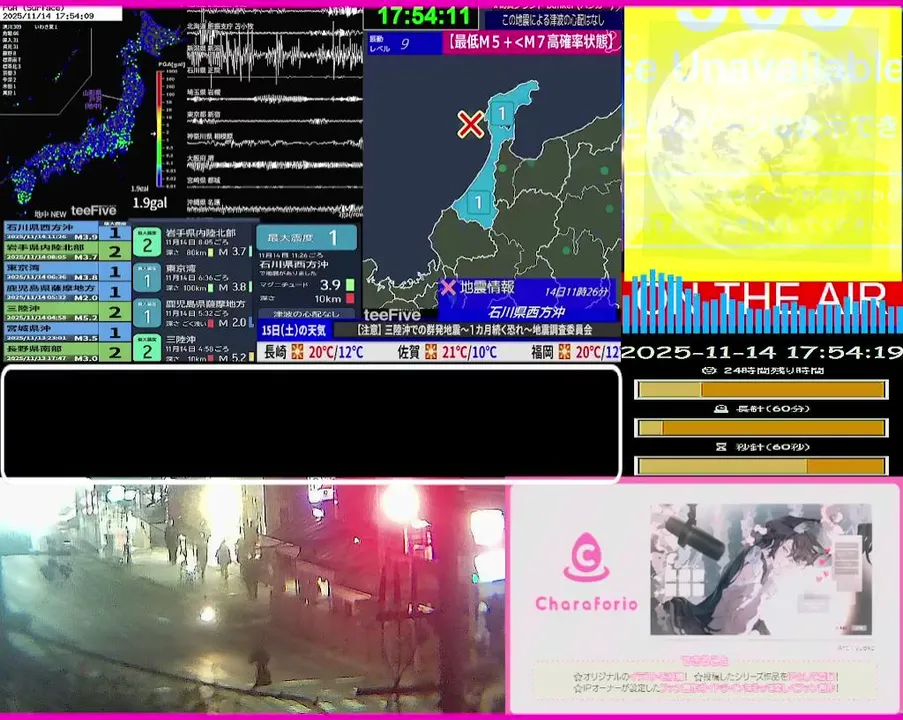The height and width of the screenshot is (720, 903).
Task: Click the 東京都 新宿 seismogram trace
Action: click(275, 120)
